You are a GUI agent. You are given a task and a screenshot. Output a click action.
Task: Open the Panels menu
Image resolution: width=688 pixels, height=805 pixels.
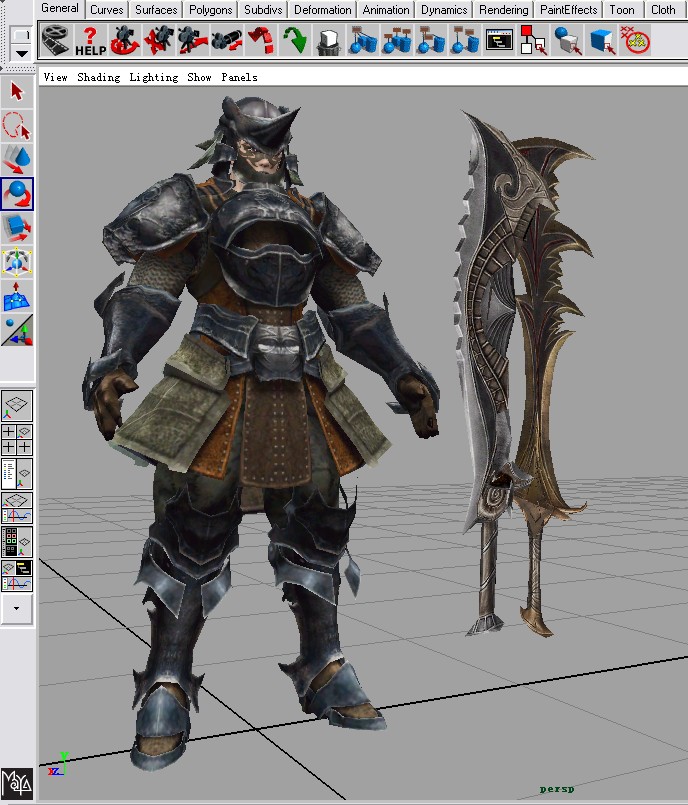(239, 77)
